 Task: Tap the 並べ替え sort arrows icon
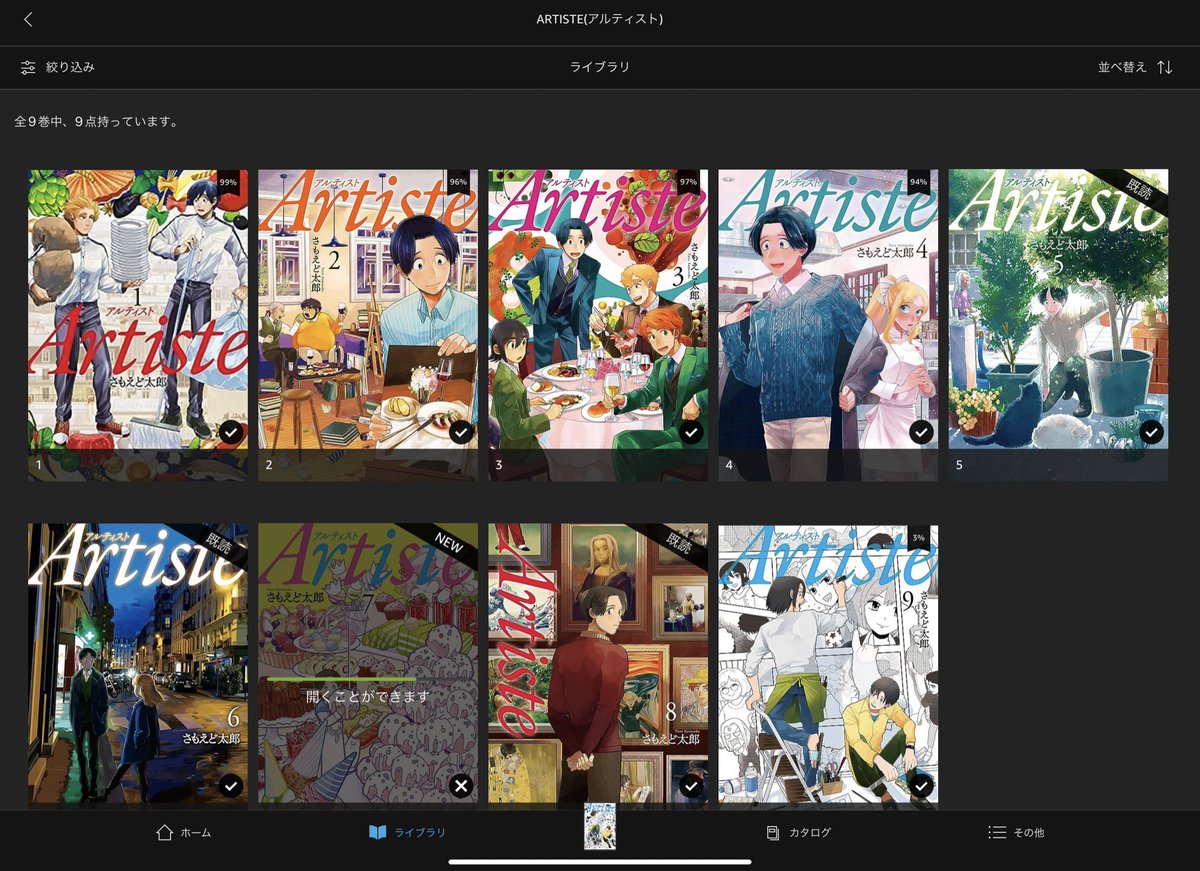1165,67
